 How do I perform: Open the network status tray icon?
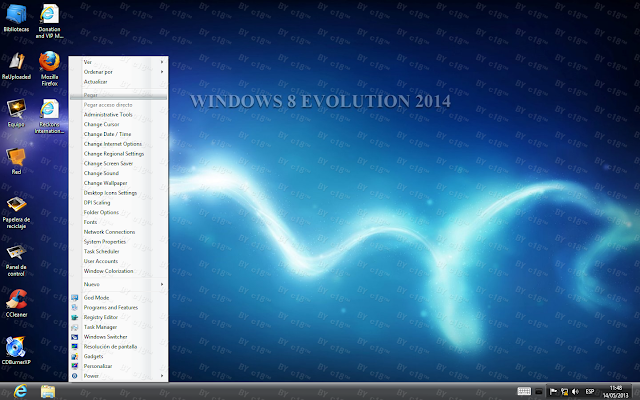[565, 392]
